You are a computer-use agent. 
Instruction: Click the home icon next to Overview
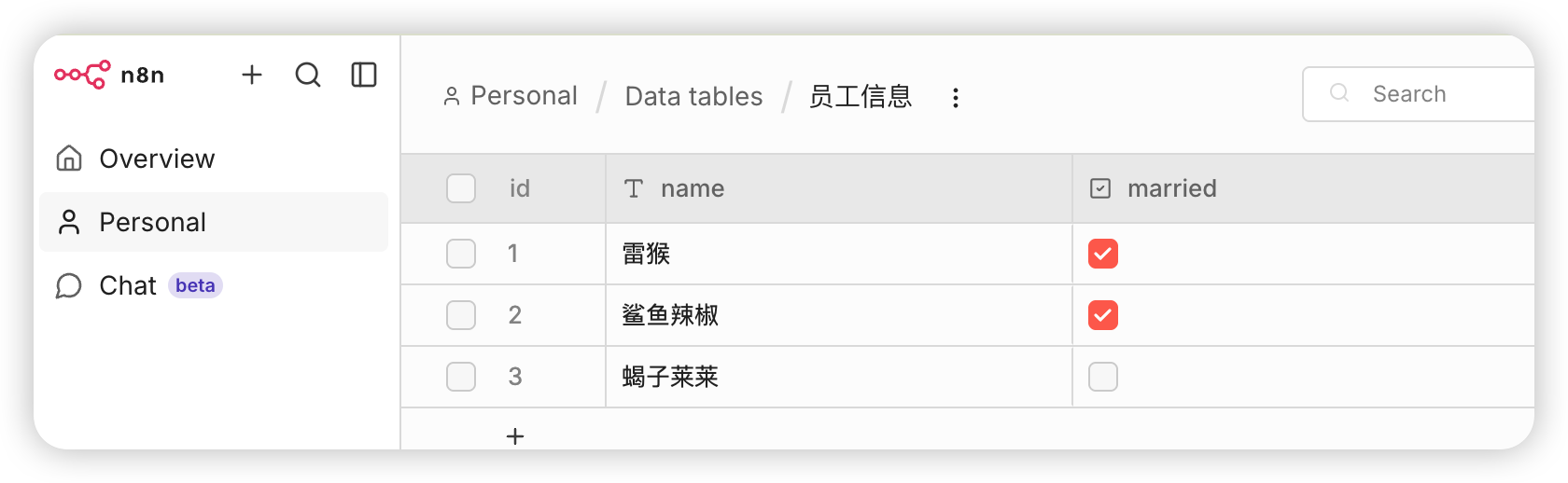click(69, 159)
